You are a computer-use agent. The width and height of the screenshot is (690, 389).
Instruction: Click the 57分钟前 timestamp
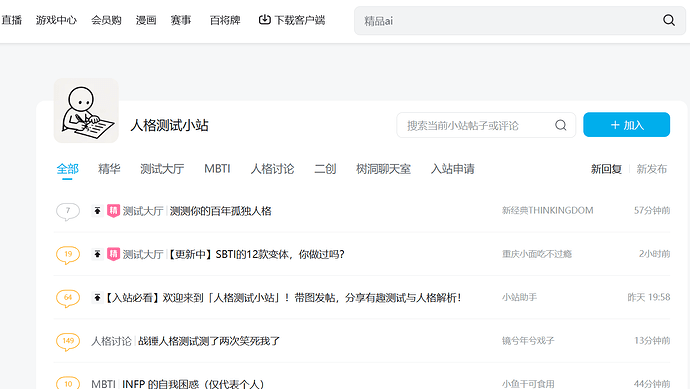(x=652, y=210)
